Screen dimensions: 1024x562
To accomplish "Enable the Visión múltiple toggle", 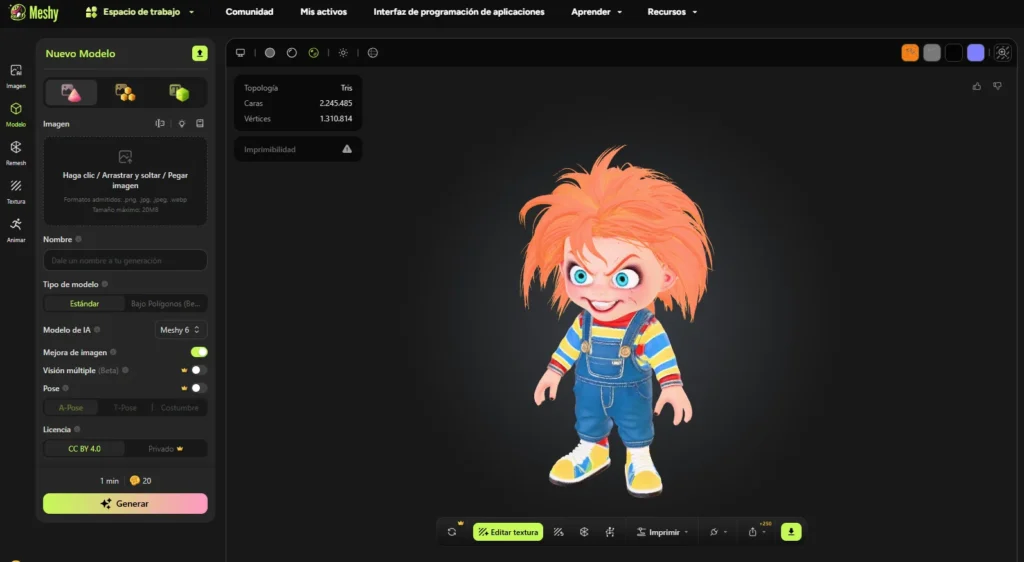I will 199,370.
